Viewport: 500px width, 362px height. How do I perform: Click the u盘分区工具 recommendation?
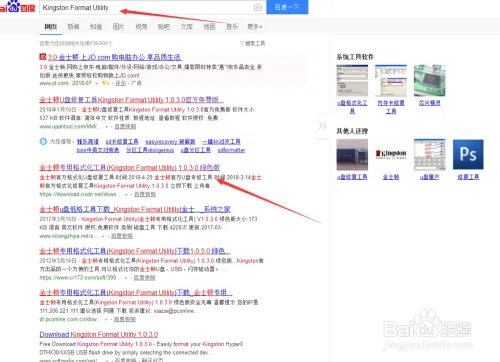point(196,150)
